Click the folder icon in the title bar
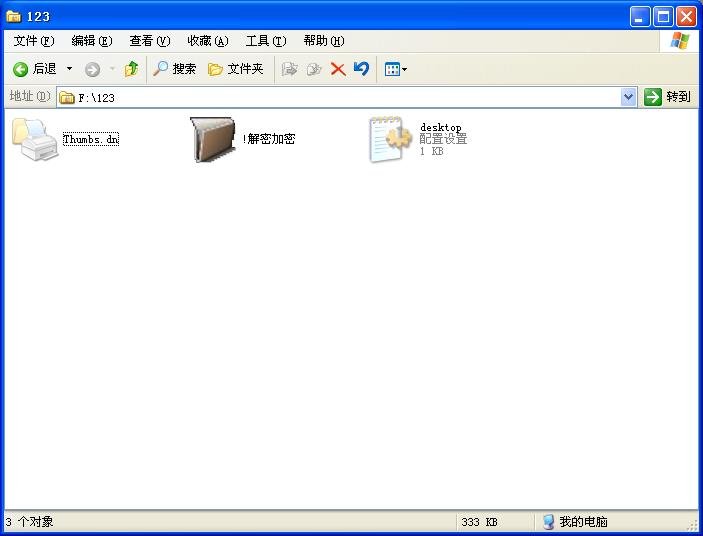 coord(13,17)
